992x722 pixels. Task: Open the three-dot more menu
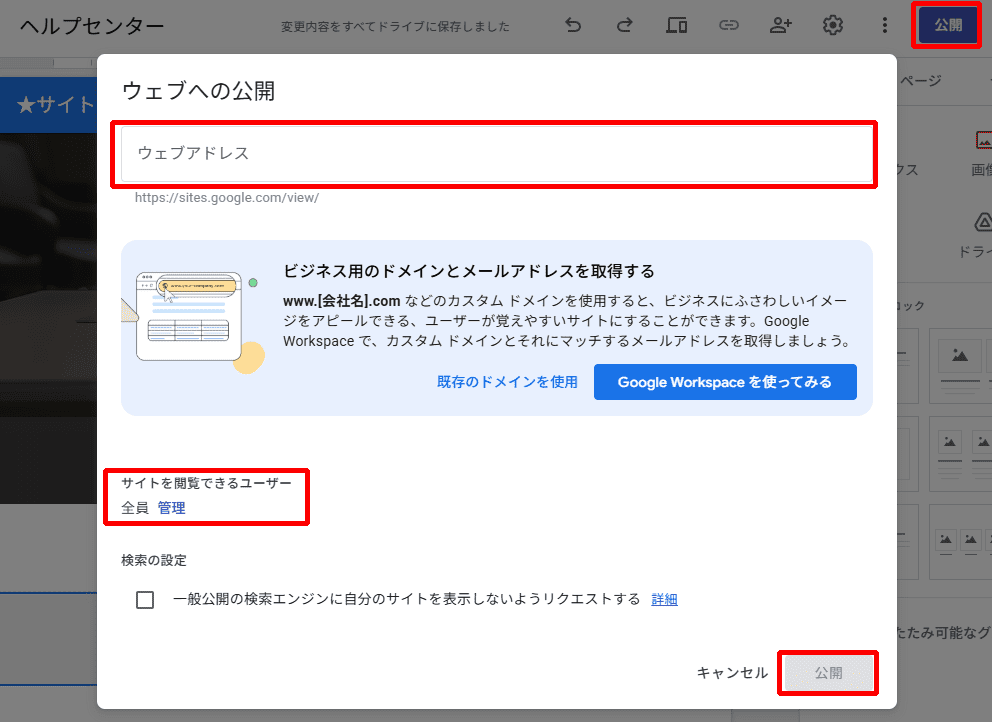click(x=884, y=25)
